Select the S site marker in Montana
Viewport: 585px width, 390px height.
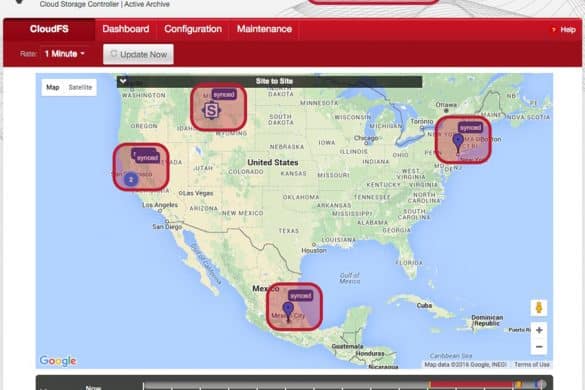tap(211, 111)
